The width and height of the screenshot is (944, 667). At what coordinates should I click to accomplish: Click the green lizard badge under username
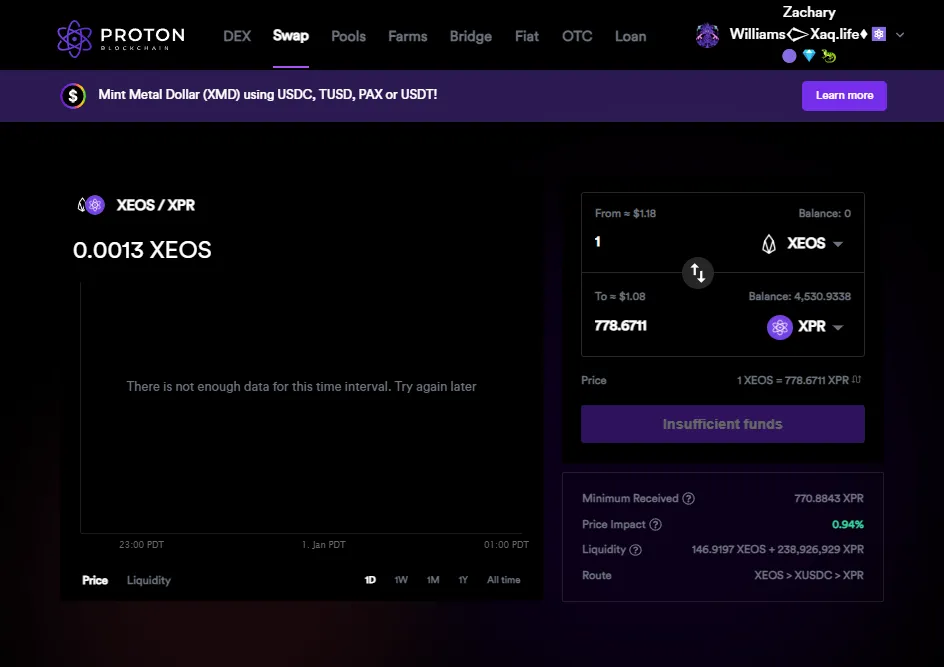(x=829, y=56)
